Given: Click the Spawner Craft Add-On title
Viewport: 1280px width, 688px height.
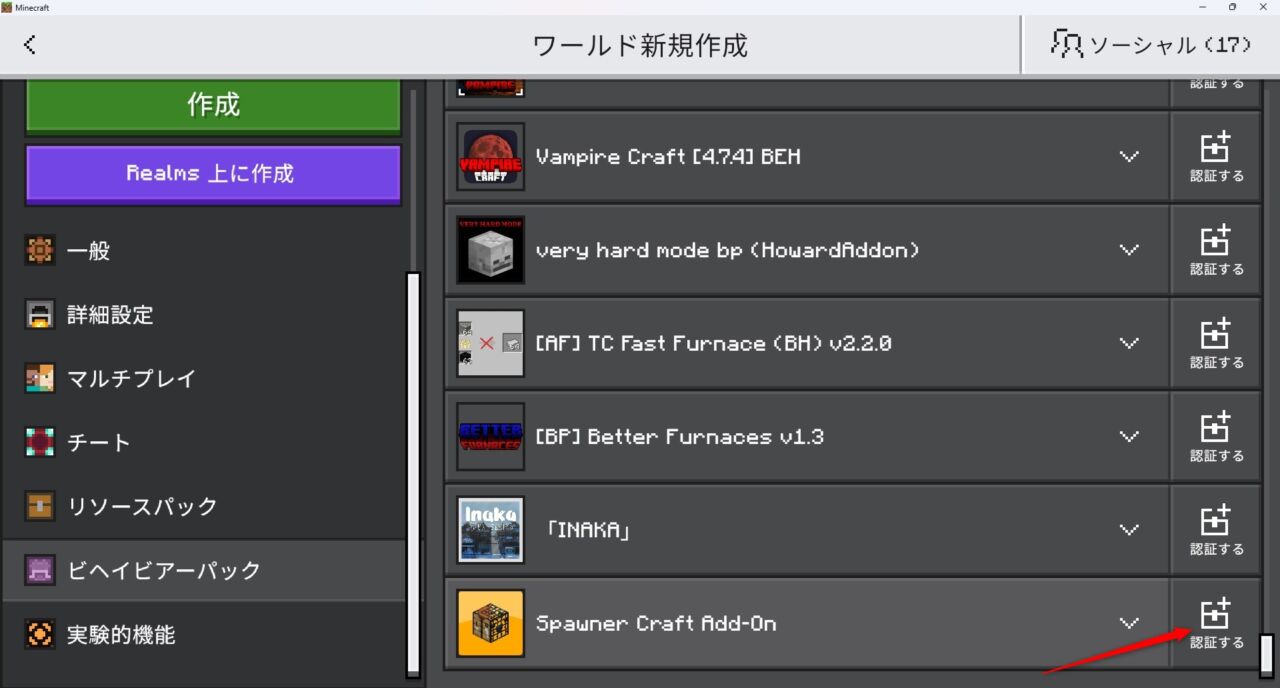Looking at the screenshot, I should 656,624.
